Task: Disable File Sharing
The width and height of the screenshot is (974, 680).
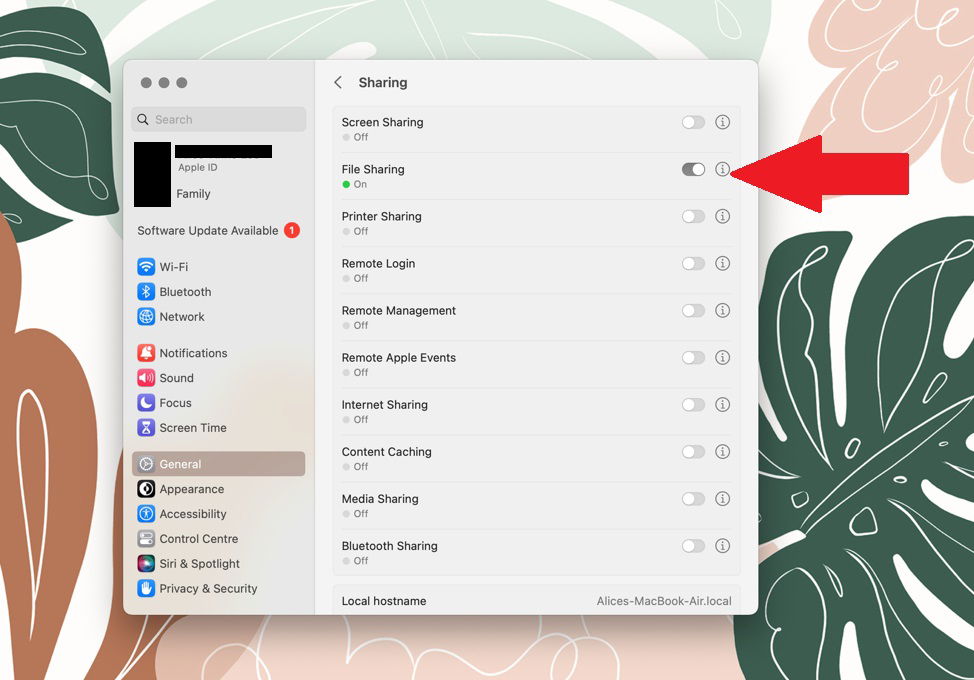Action: 694,169
